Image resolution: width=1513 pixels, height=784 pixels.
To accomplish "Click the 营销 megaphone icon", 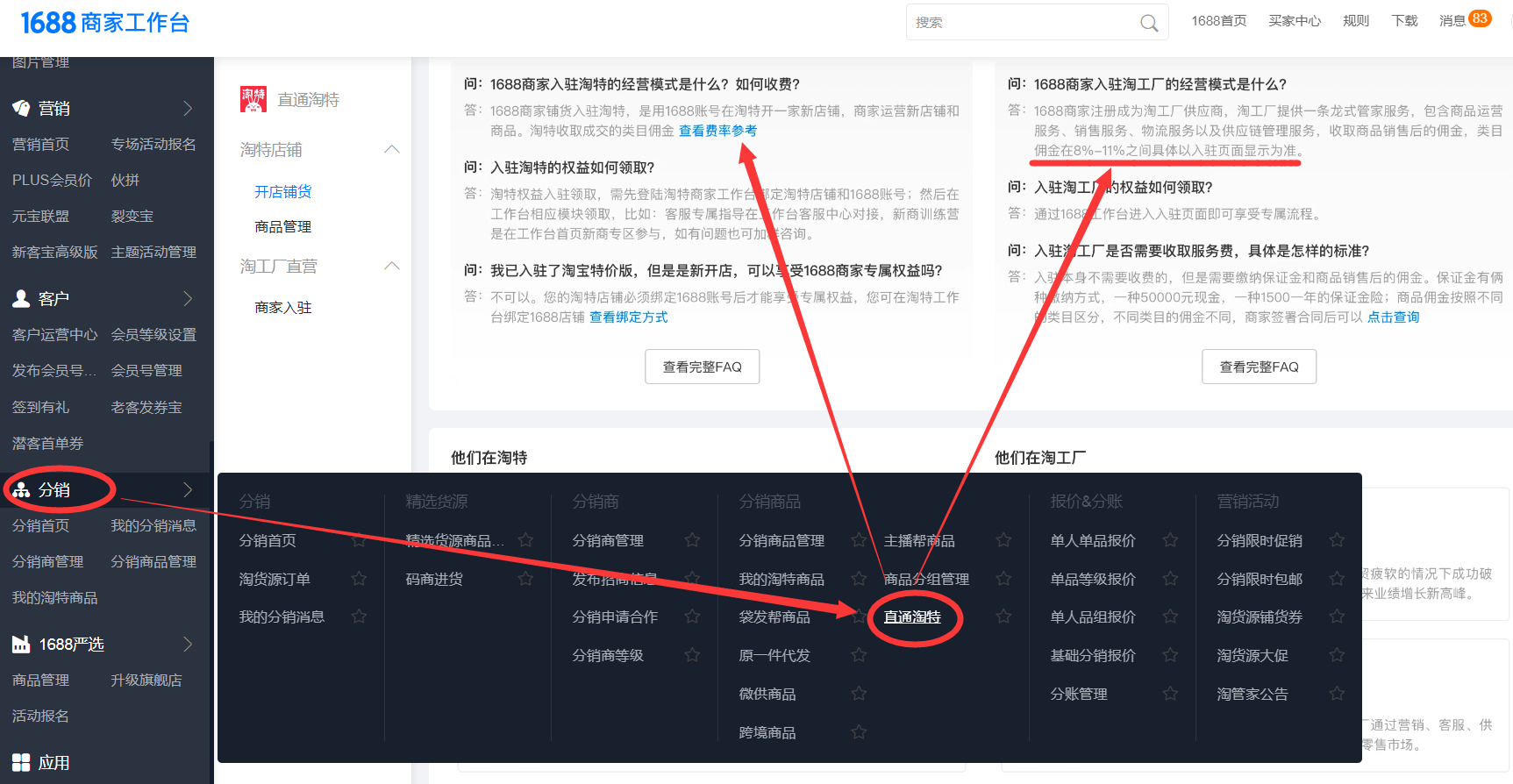I will (21, 108).
